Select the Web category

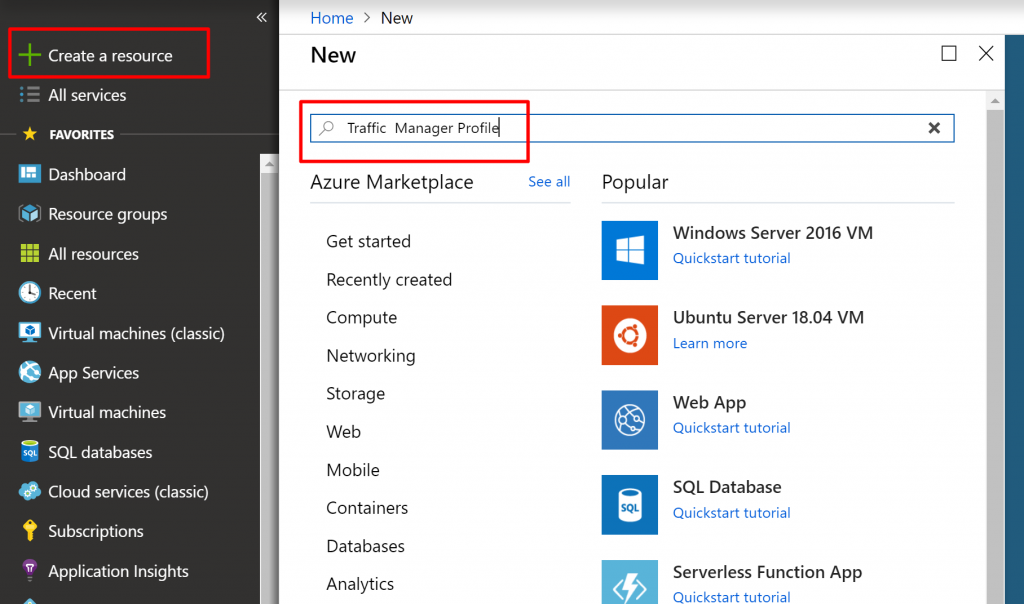tap(344, 432)
